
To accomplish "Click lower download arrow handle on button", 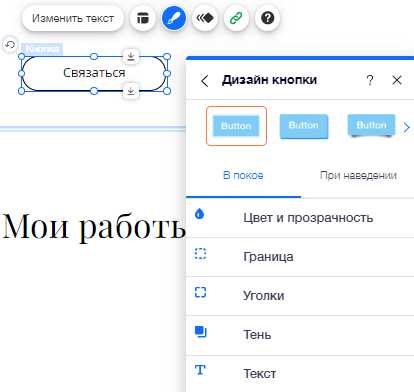I will coord(131,91).
